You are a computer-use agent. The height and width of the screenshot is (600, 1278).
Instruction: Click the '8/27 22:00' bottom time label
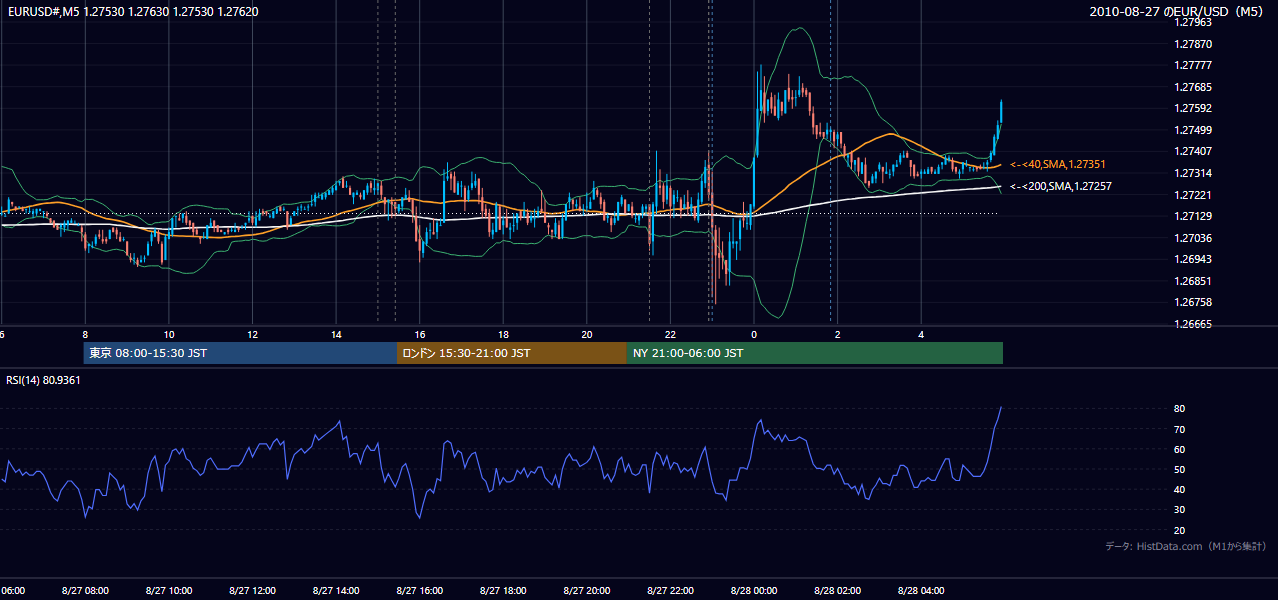(x=670, y=590)
